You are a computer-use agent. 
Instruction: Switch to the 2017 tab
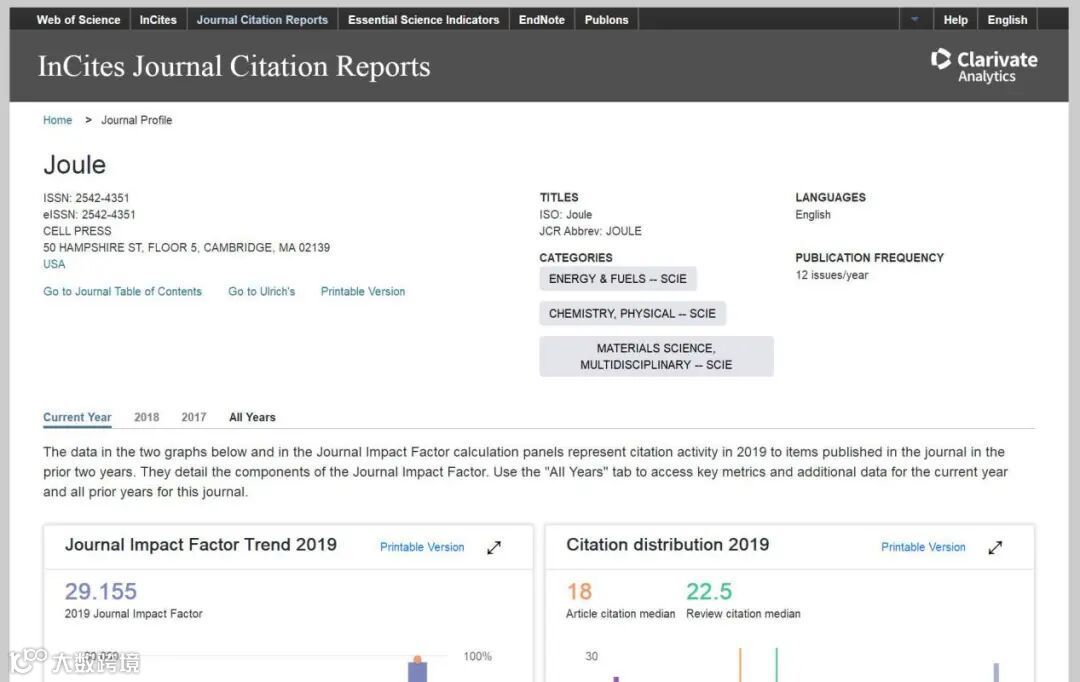pos(194,417)
